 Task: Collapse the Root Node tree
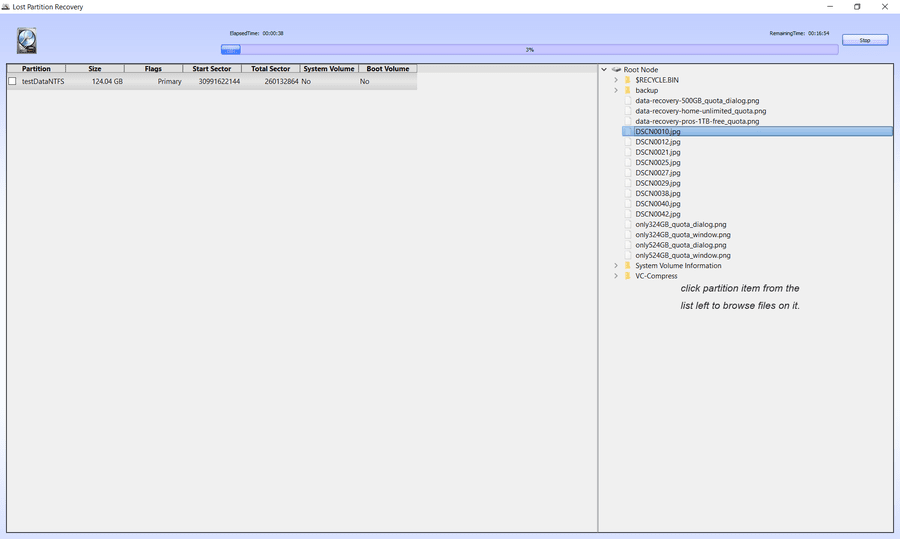click(x=604, y=69)
